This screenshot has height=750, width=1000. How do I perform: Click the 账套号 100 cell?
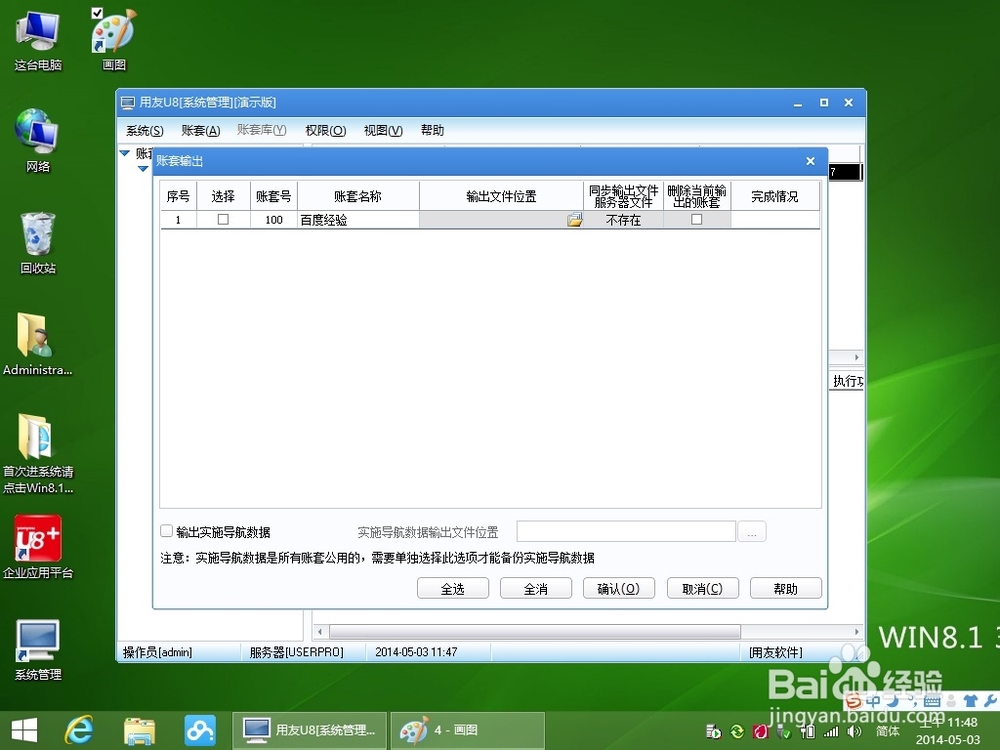point(274,219)
